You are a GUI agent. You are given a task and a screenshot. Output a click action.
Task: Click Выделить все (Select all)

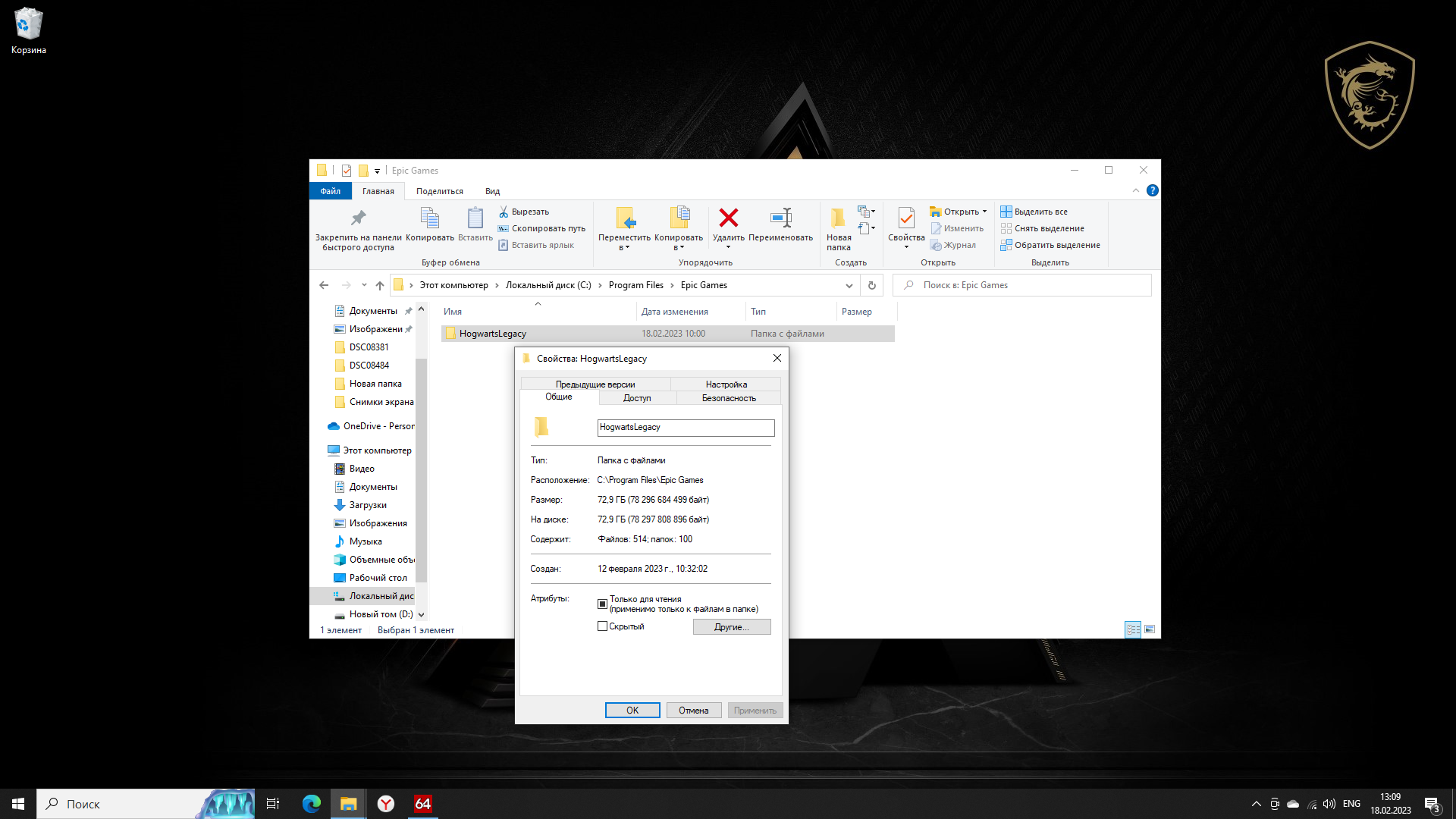coord(1034,212)
